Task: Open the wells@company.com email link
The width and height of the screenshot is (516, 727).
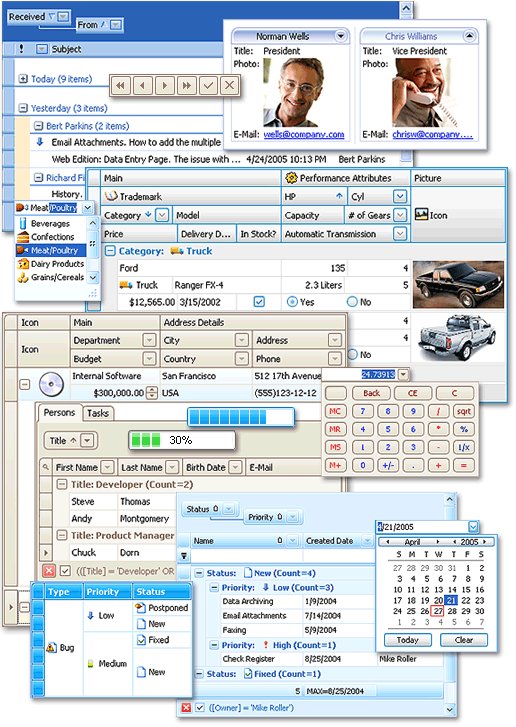Action: 304,134
